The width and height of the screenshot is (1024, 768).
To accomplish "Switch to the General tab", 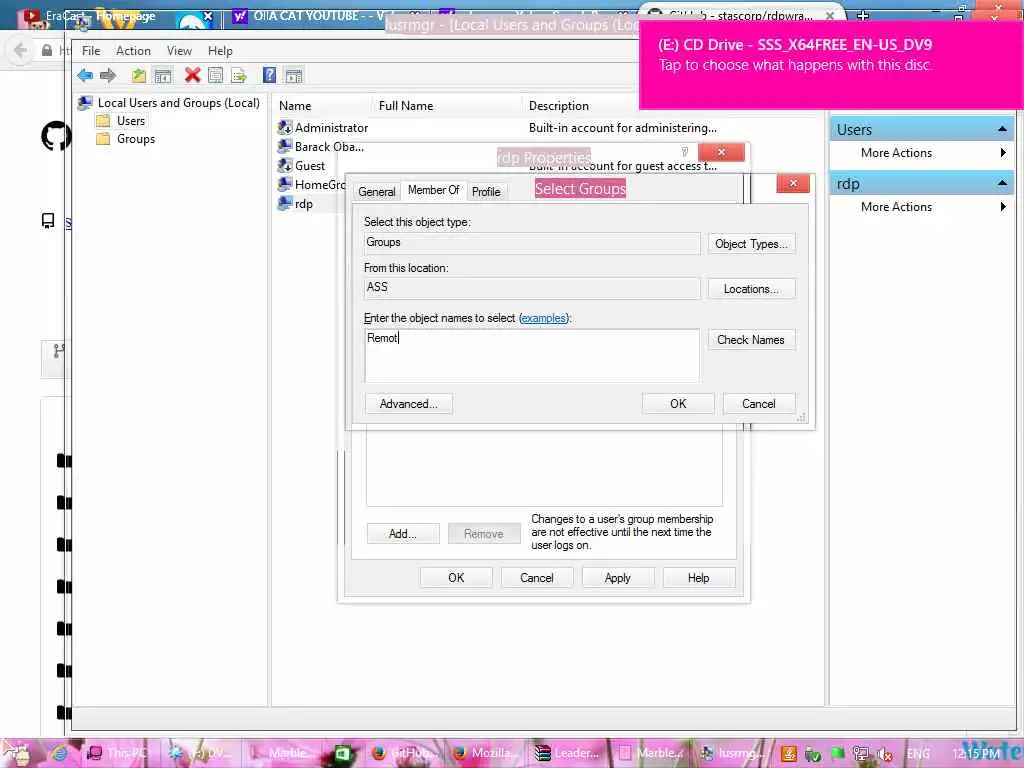I will click(376, 191).
